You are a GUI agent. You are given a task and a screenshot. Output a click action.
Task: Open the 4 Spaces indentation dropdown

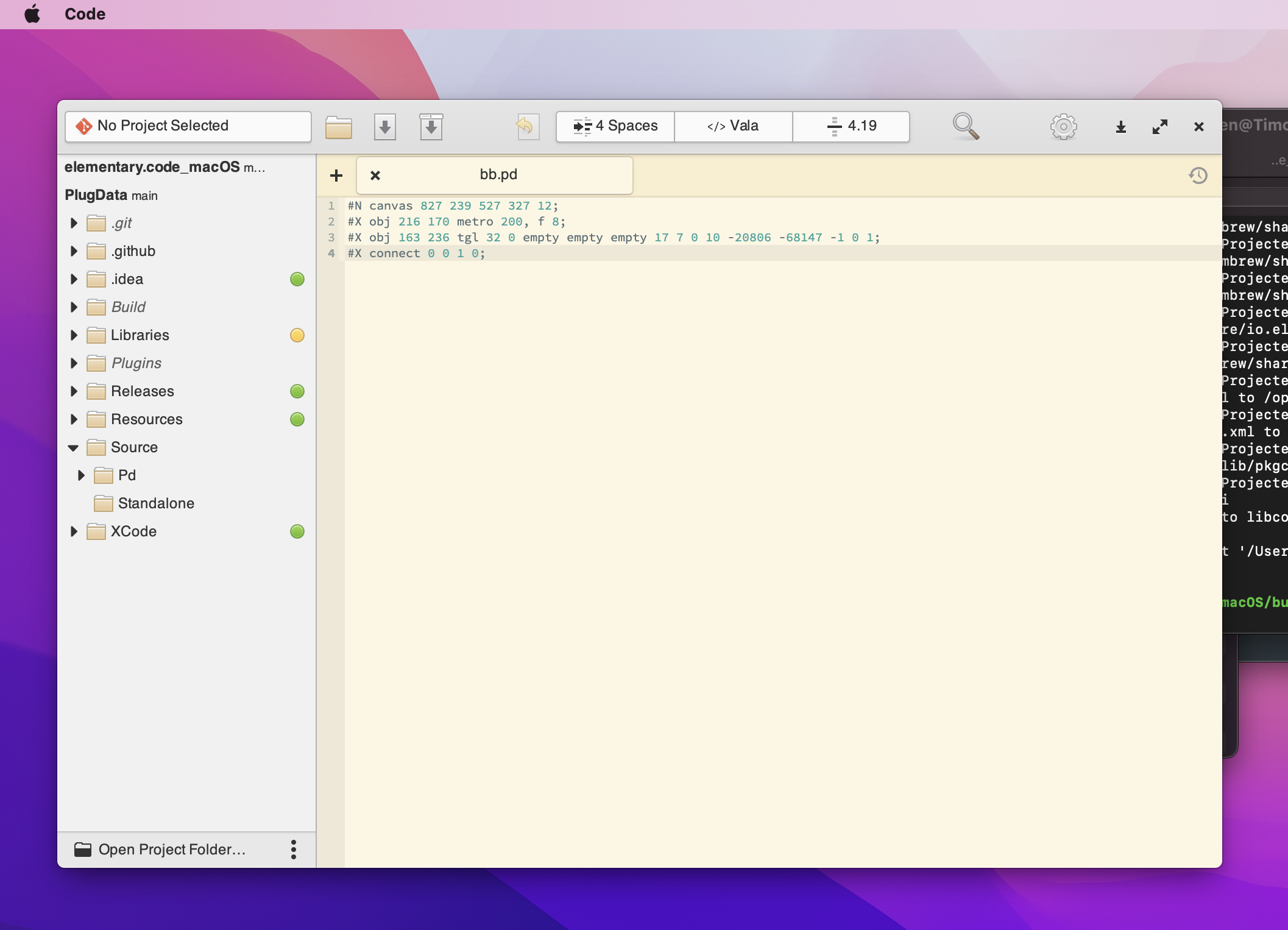pos(614,126)
